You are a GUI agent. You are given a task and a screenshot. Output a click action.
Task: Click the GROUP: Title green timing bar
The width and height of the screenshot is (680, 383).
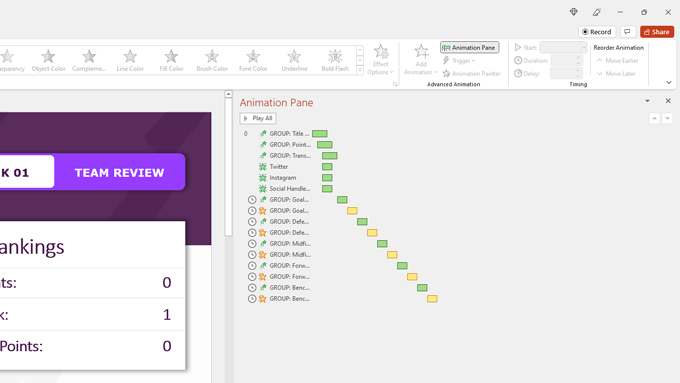point(320,134)
